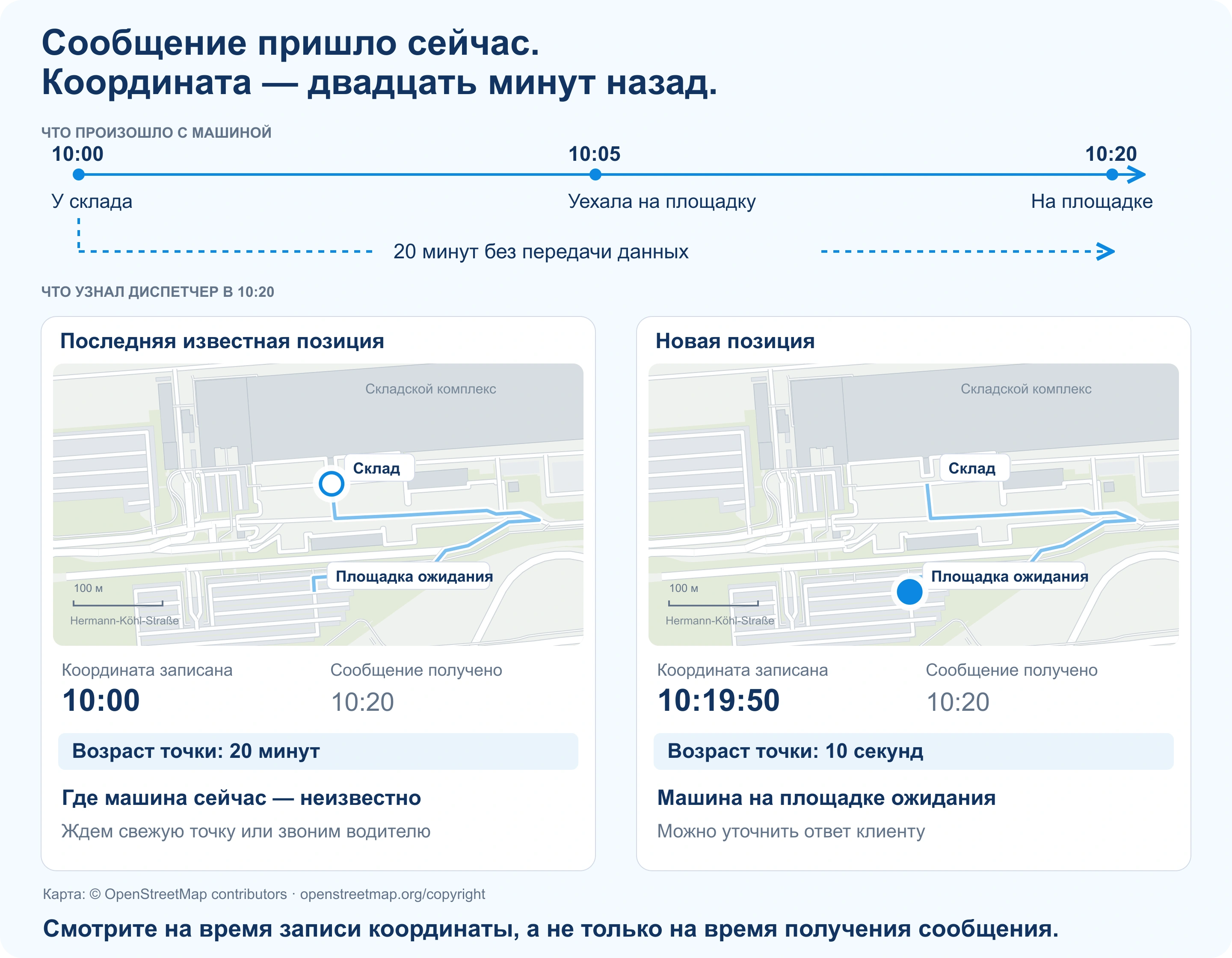The width and height of the screenshot is (1232, 958).
Task: Click the Новая позиция heading
Action: click(735, 342)
